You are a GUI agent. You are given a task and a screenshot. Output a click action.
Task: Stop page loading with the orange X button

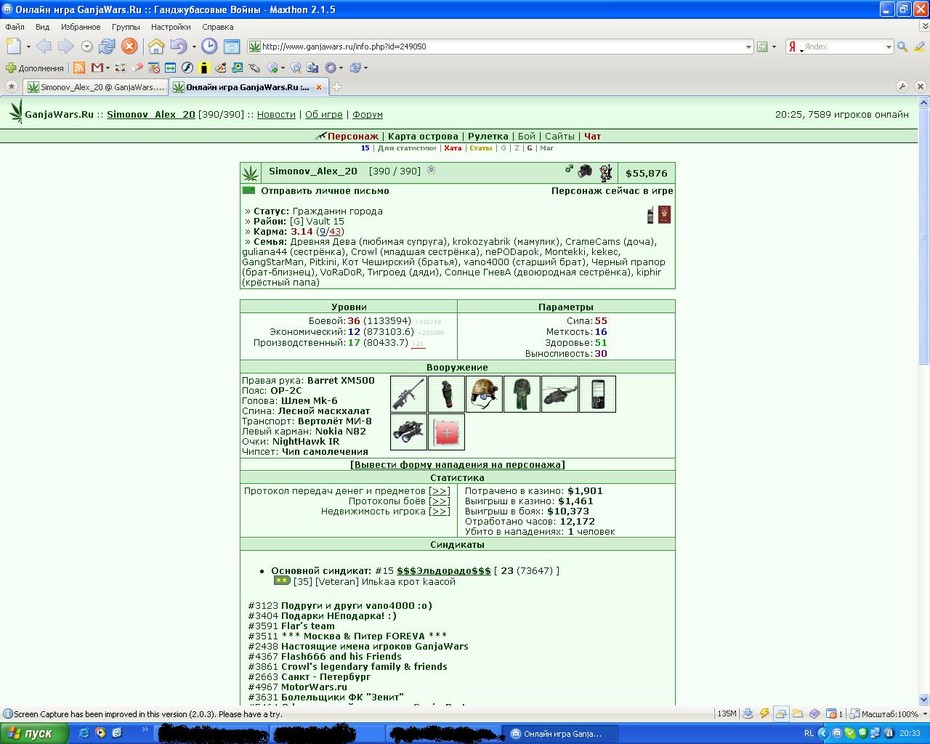coord(129,46)
